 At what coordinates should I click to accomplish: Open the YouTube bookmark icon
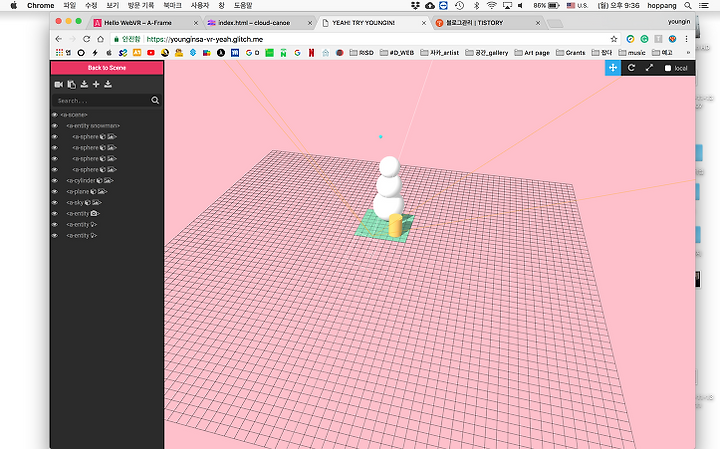pos(151,53)
